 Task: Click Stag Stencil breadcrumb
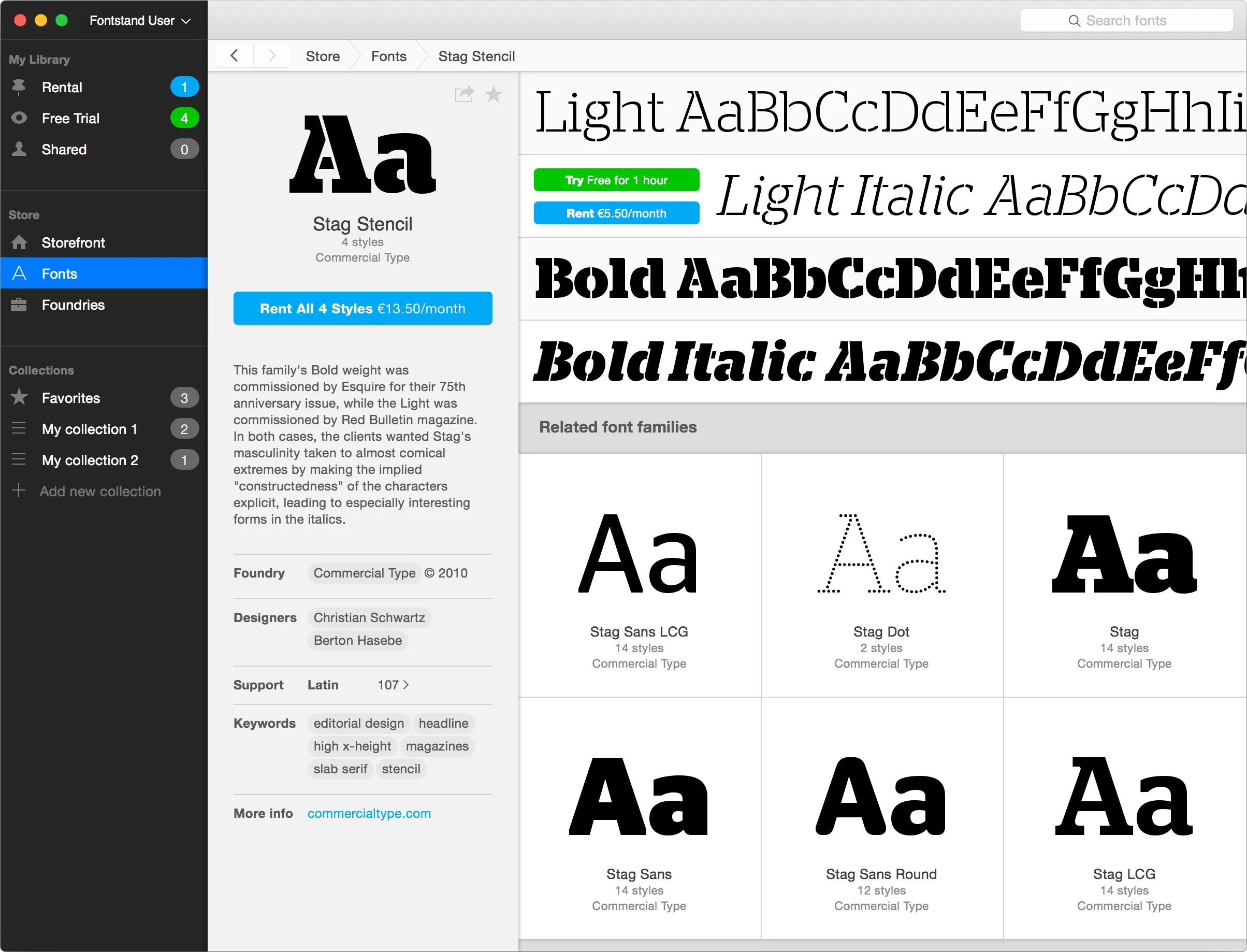(x=476, y=56)
